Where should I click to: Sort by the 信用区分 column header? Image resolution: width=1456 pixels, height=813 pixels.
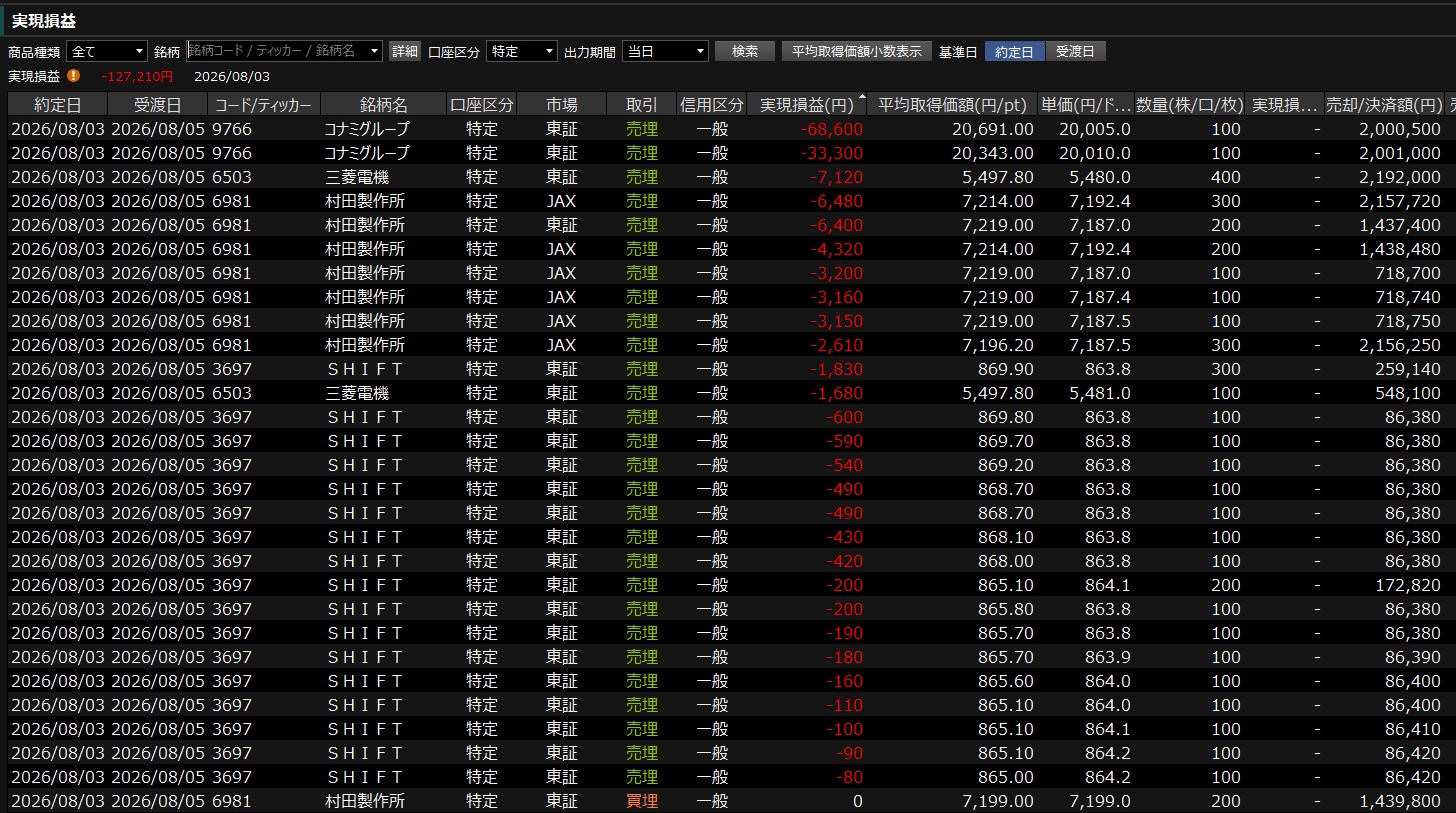click(712, 104)
